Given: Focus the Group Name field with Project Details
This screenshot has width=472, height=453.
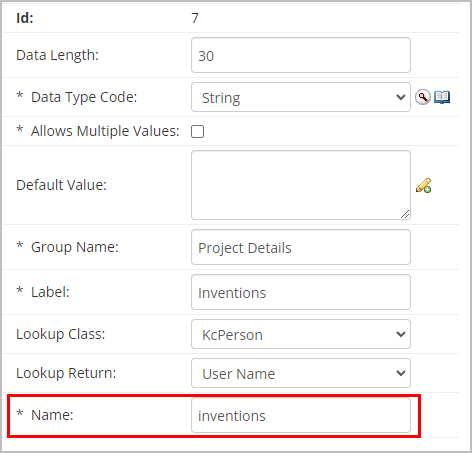Looking at the screenshot, I should click(301, 247).
